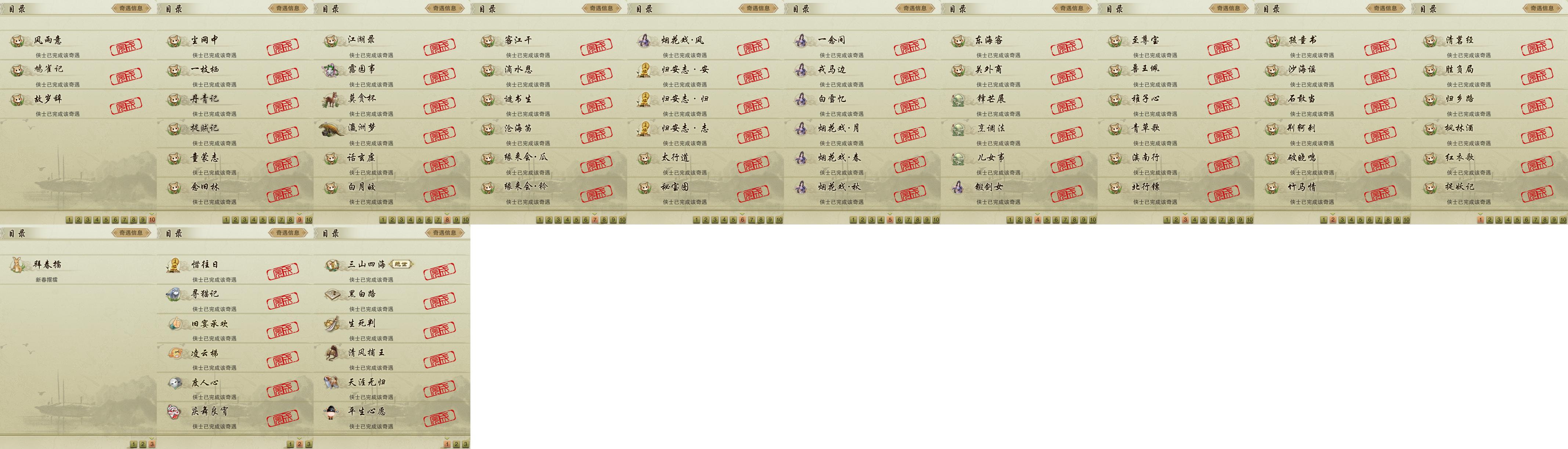Choose the white mask icon for 度人心
This screenshot has height=449, width=1568.
tap(175, 383)
